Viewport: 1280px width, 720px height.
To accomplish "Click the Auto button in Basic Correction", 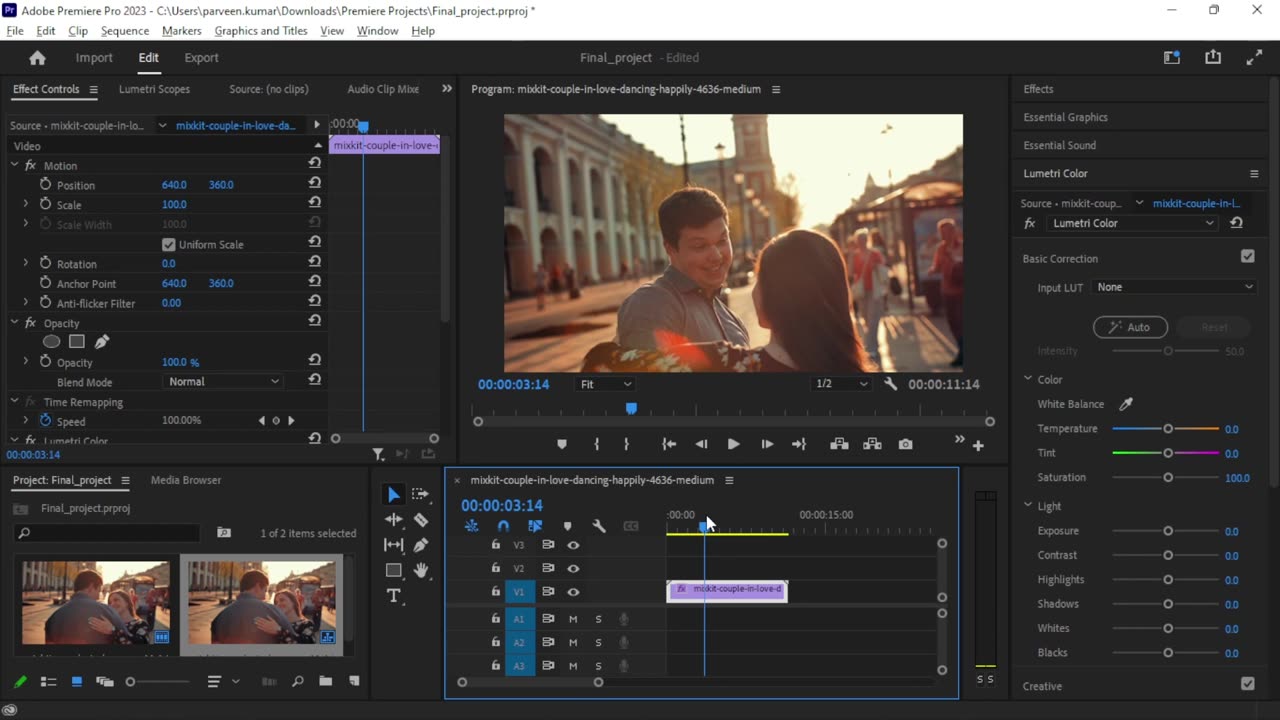I will tap(1130, 327).
